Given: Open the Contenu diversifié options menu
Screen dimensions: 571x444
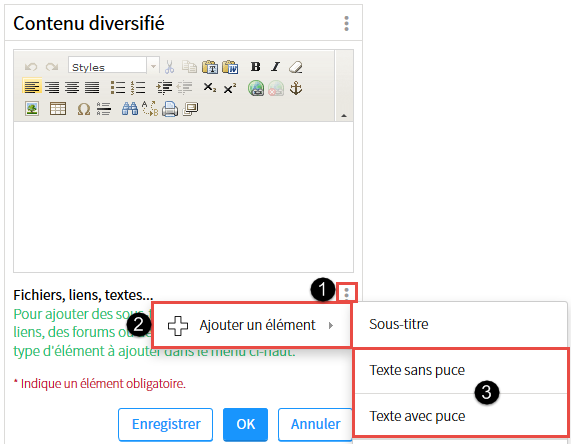Looking at the screenshot, I should (346, 24).
